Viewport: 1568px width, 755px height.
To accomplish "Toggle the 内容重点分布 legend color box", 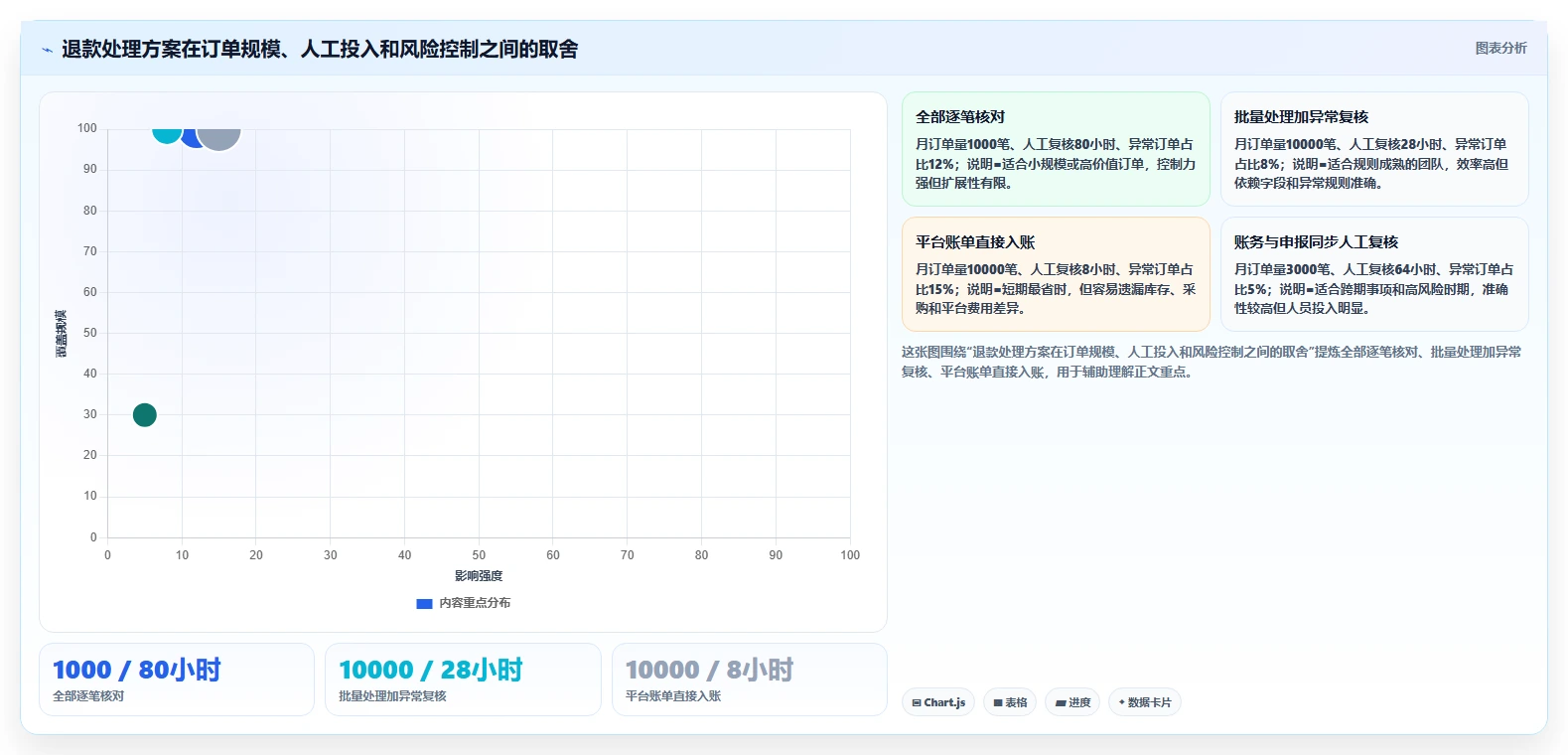I will pyautogui.click(x=424, y=603).
